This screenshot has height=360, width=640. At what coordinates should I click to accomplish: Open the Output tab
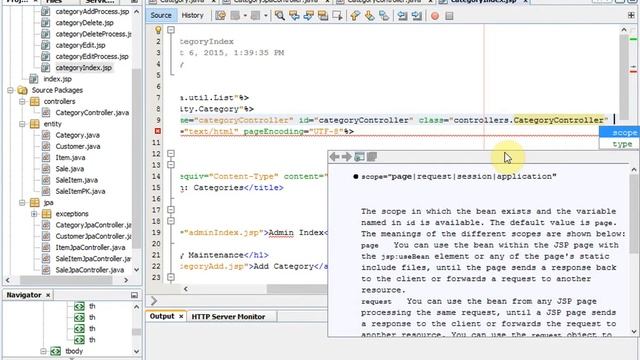coord(162,316)
